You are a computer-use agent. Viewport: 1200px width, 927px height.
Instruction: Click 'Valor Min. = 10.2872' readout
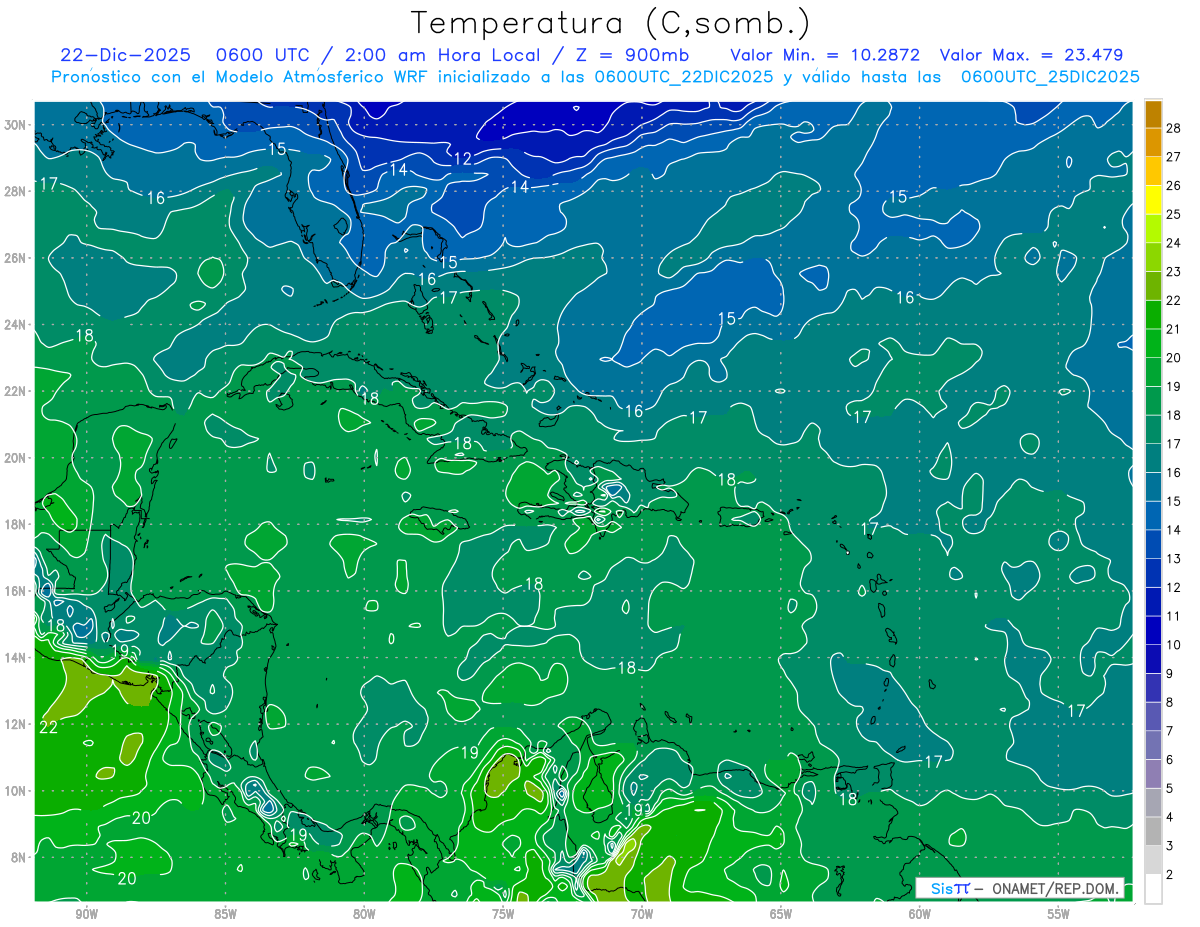825,55
